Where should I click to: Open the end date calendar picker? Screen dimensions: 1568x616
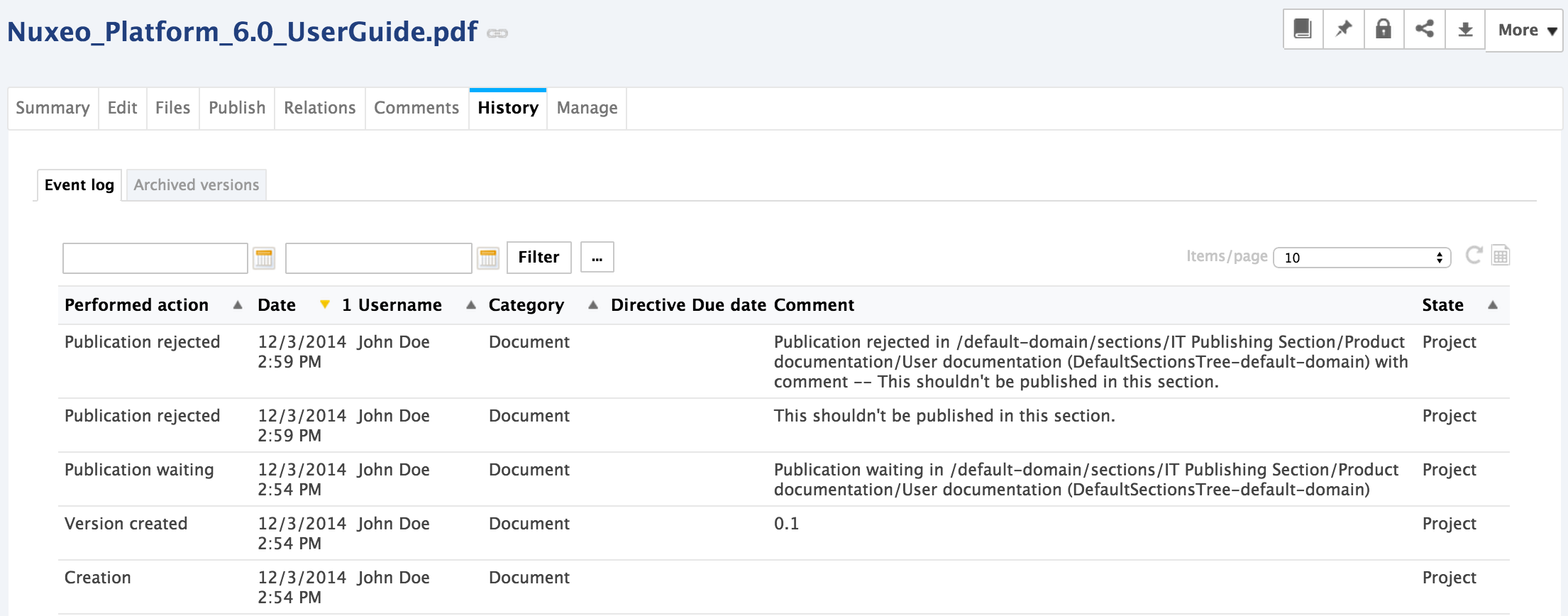[x=488, y=258]
